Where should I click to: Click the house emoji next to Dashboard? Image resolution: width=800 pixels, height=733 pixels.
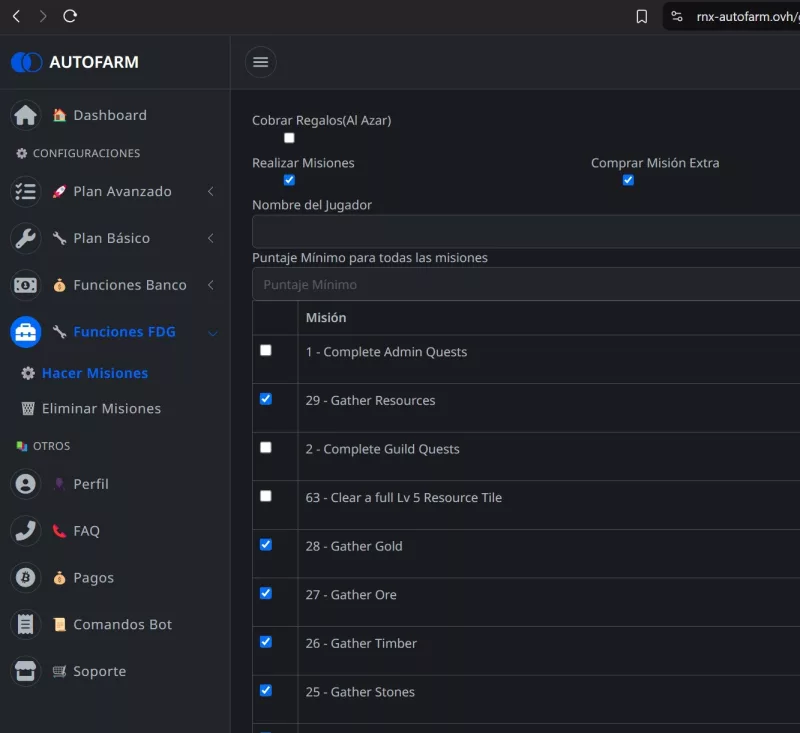click(60, 115)
